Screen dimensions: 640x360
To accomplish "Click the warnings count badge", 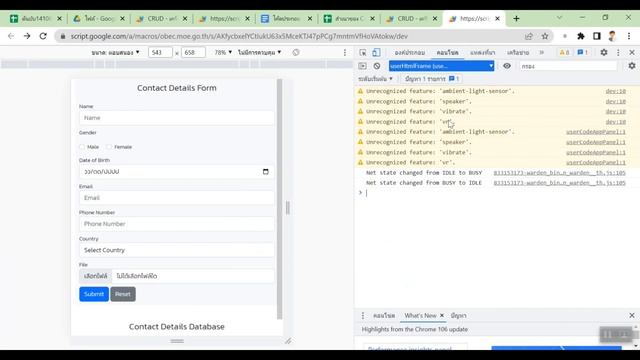I will (x=564, y=53).
